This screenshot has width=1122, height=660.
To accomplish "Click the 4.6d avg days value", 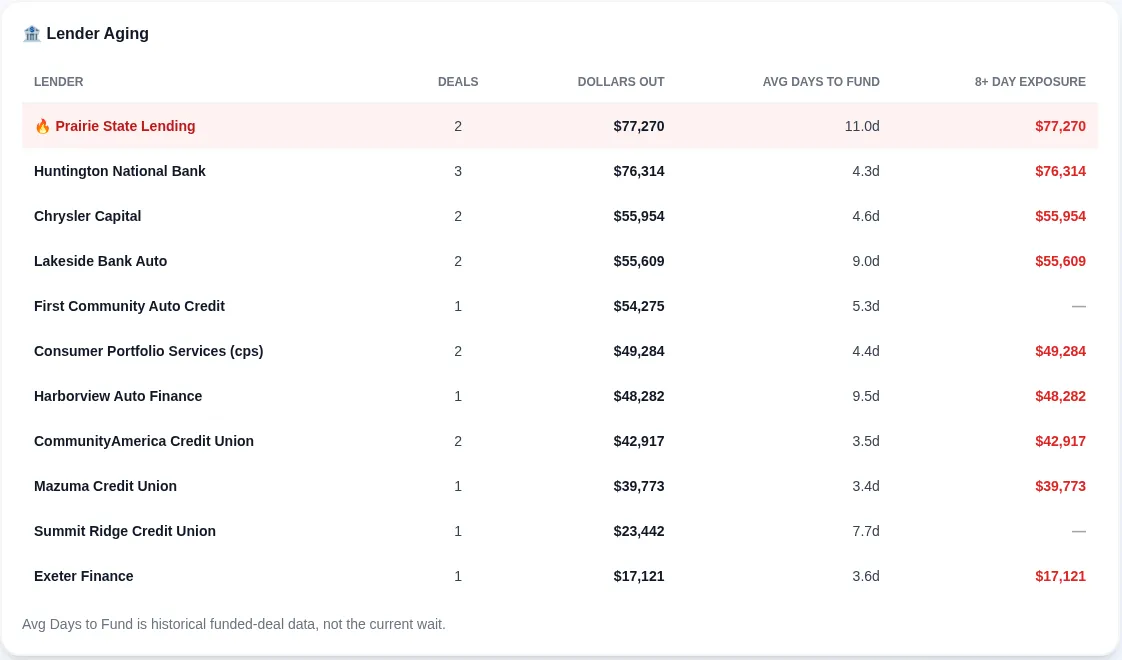I will [x=866, y=216].
